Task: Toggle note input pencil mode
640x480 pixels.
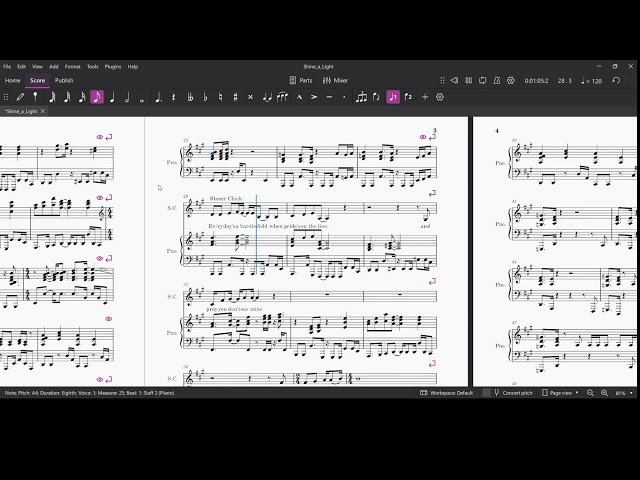Action: 20,97
